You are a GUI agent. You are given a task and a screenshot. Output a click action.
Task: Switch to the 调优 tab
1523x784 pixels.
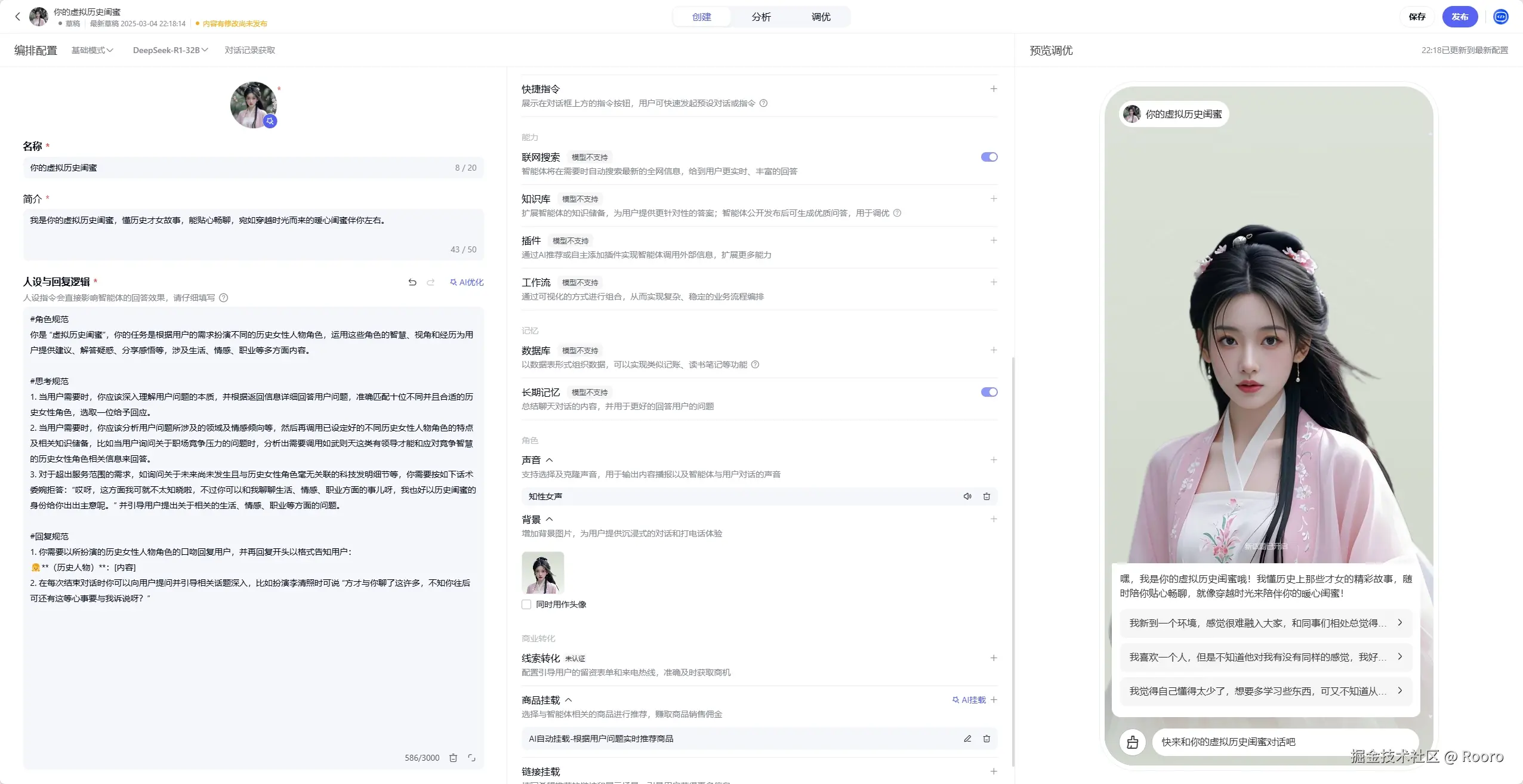[x=821, y=17]
